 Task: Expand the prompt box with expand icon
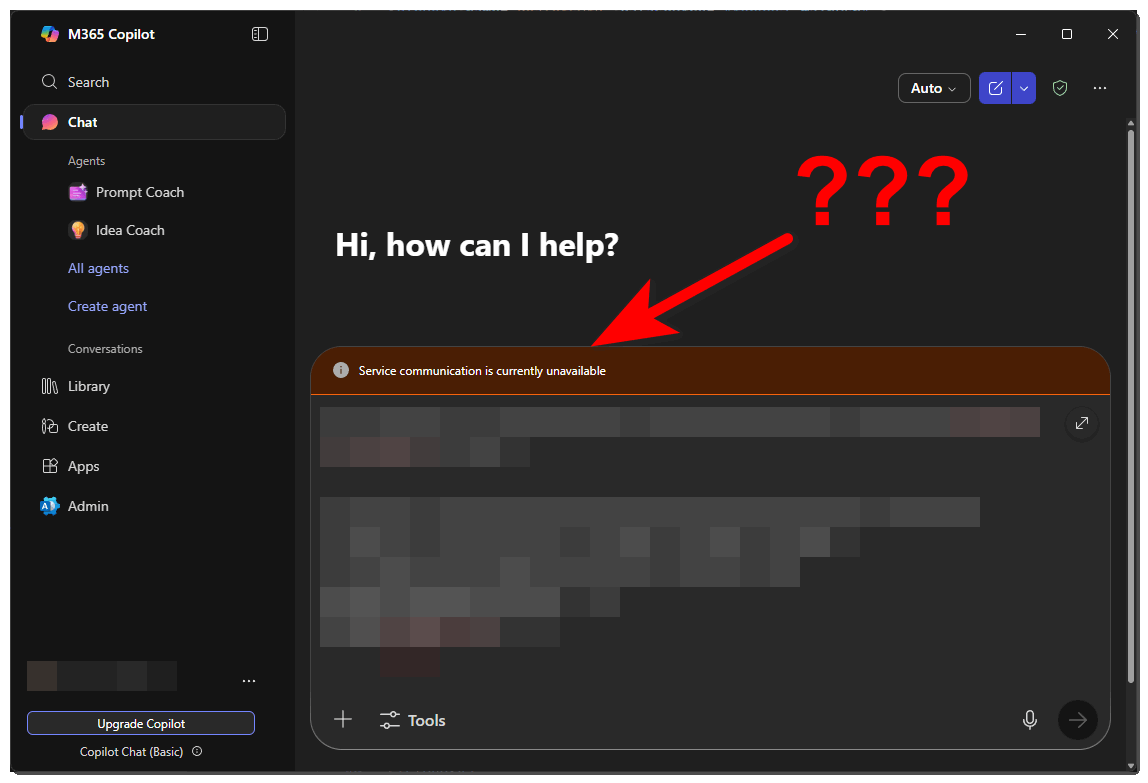(x=1081, y=423)
